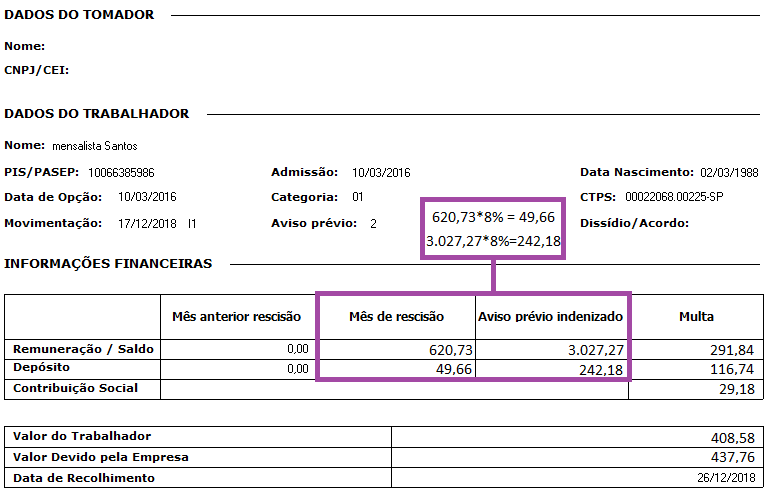The width and height of the screenshot is (769, 497).
Task: Select the worker name mensalista Santos
Action: [x=95, y=146]
